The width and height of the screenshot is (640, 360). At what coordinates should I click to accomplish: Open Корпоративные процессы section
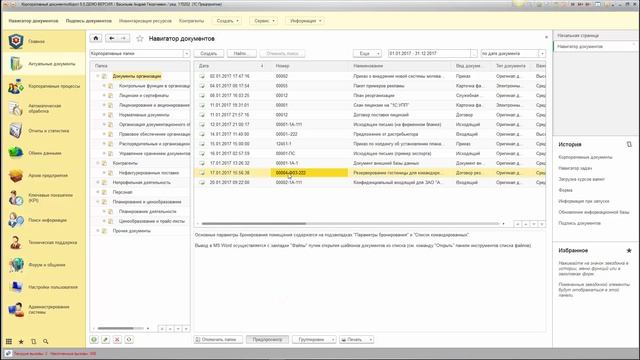pos(43,86)
